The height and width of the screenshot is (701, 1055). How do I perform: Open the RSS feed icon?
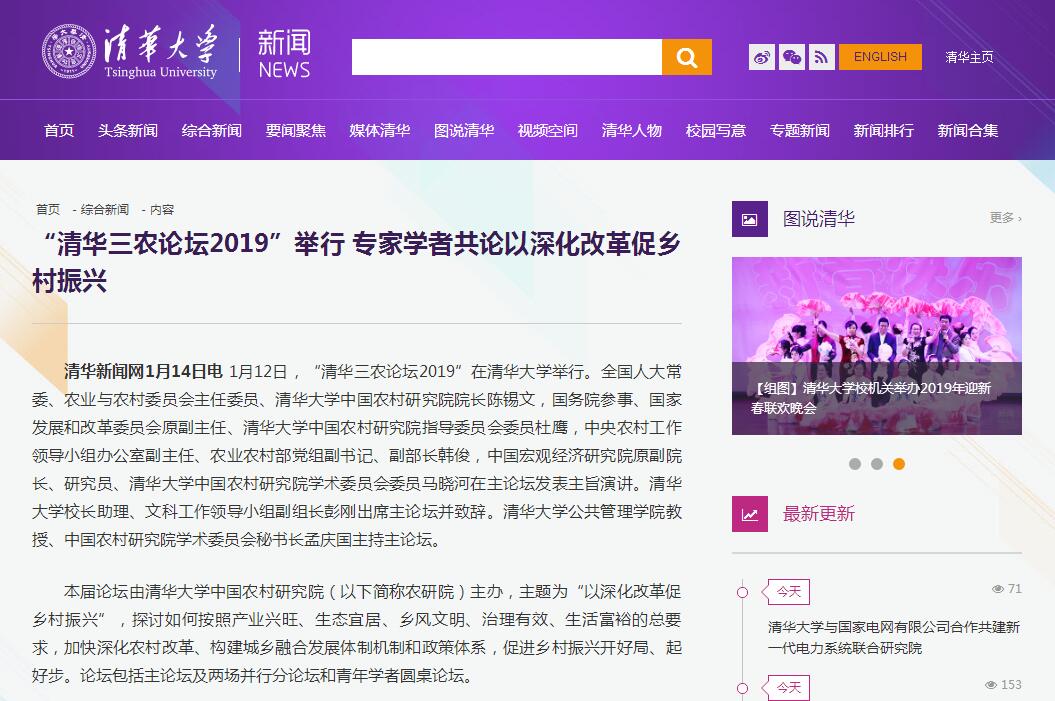822,57
